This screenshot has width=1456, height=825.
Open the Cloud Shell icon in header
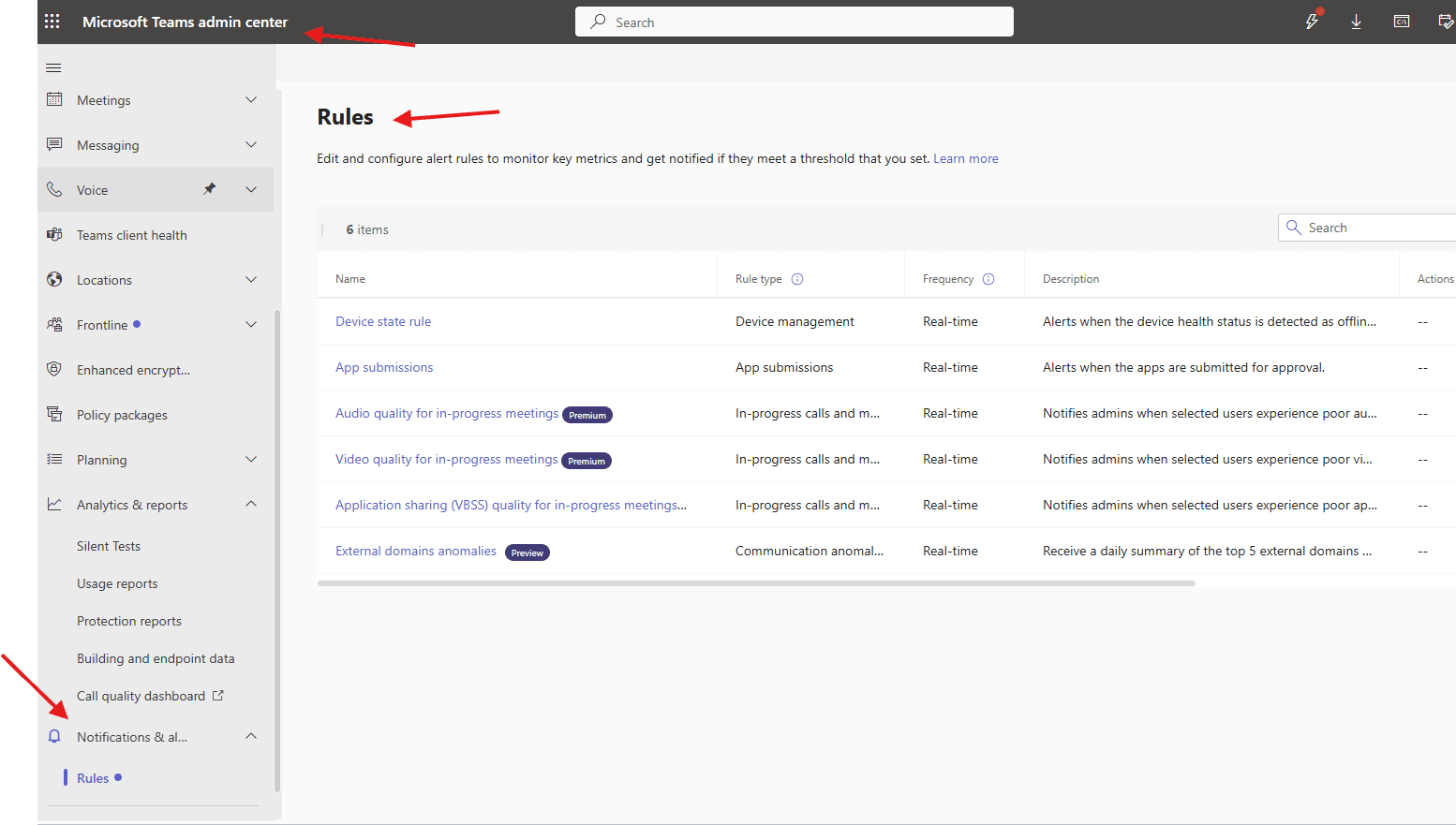click(x=1402, y=22)
